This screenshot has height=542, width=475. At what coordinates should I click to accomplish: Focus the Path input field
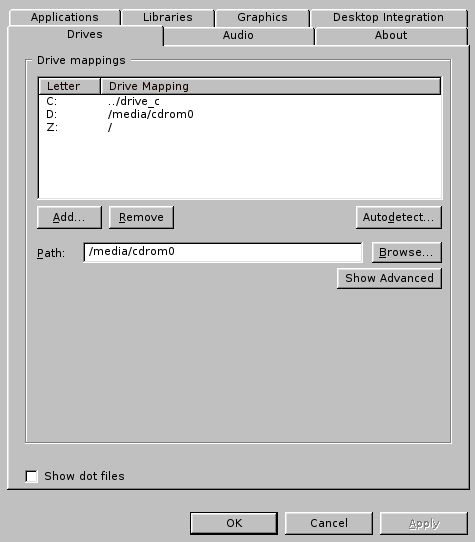(x=223, y=252)
